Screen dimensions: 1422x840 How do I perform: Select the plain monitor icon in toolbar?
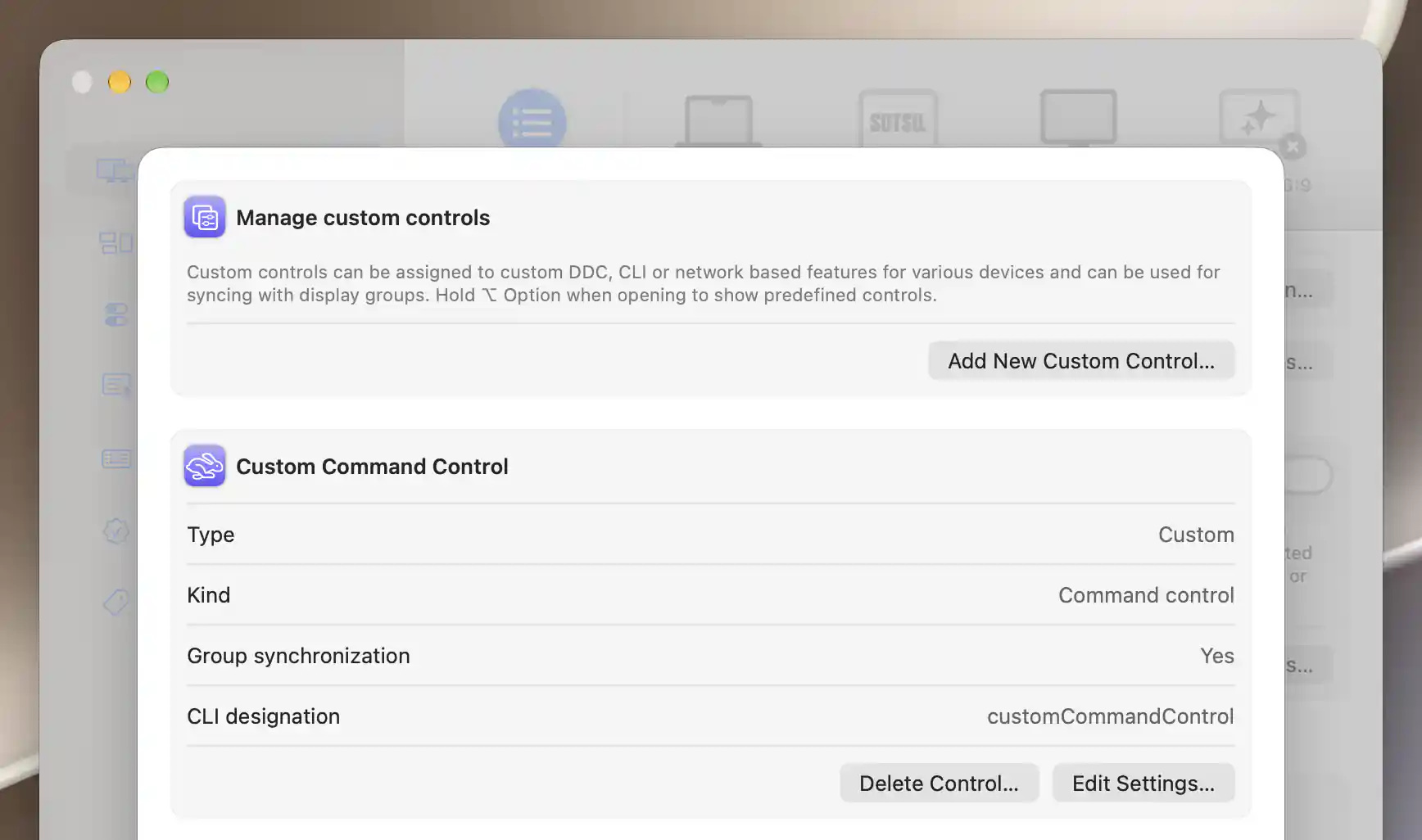point(1078,119)
